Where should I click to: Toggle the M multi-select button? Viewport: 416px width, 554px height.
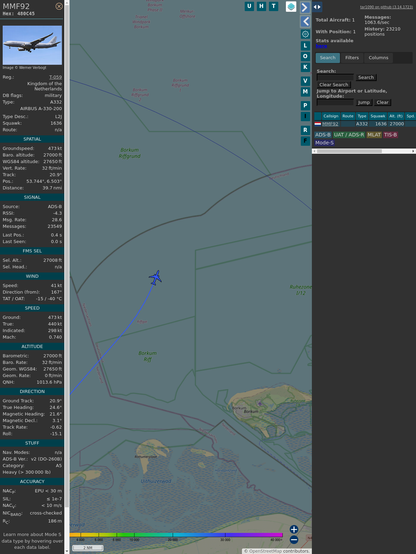(305, 92)
